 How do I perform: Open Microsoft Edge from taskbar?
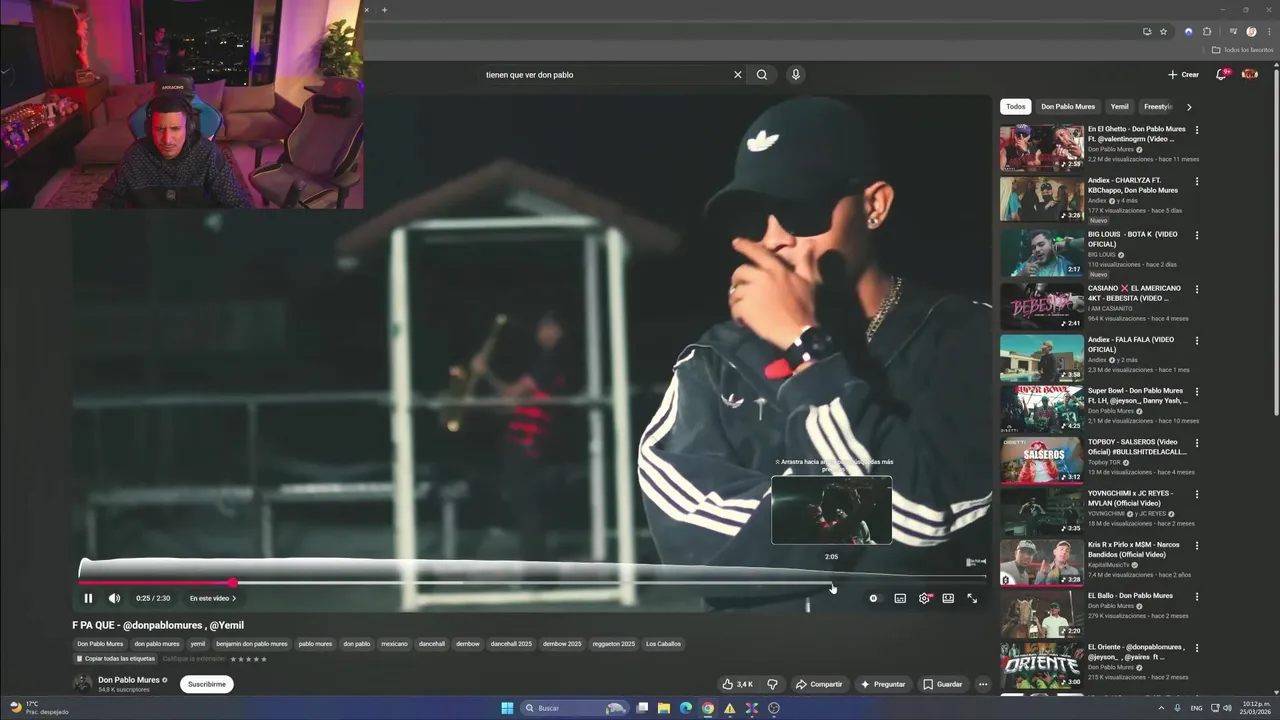(686, 708)
